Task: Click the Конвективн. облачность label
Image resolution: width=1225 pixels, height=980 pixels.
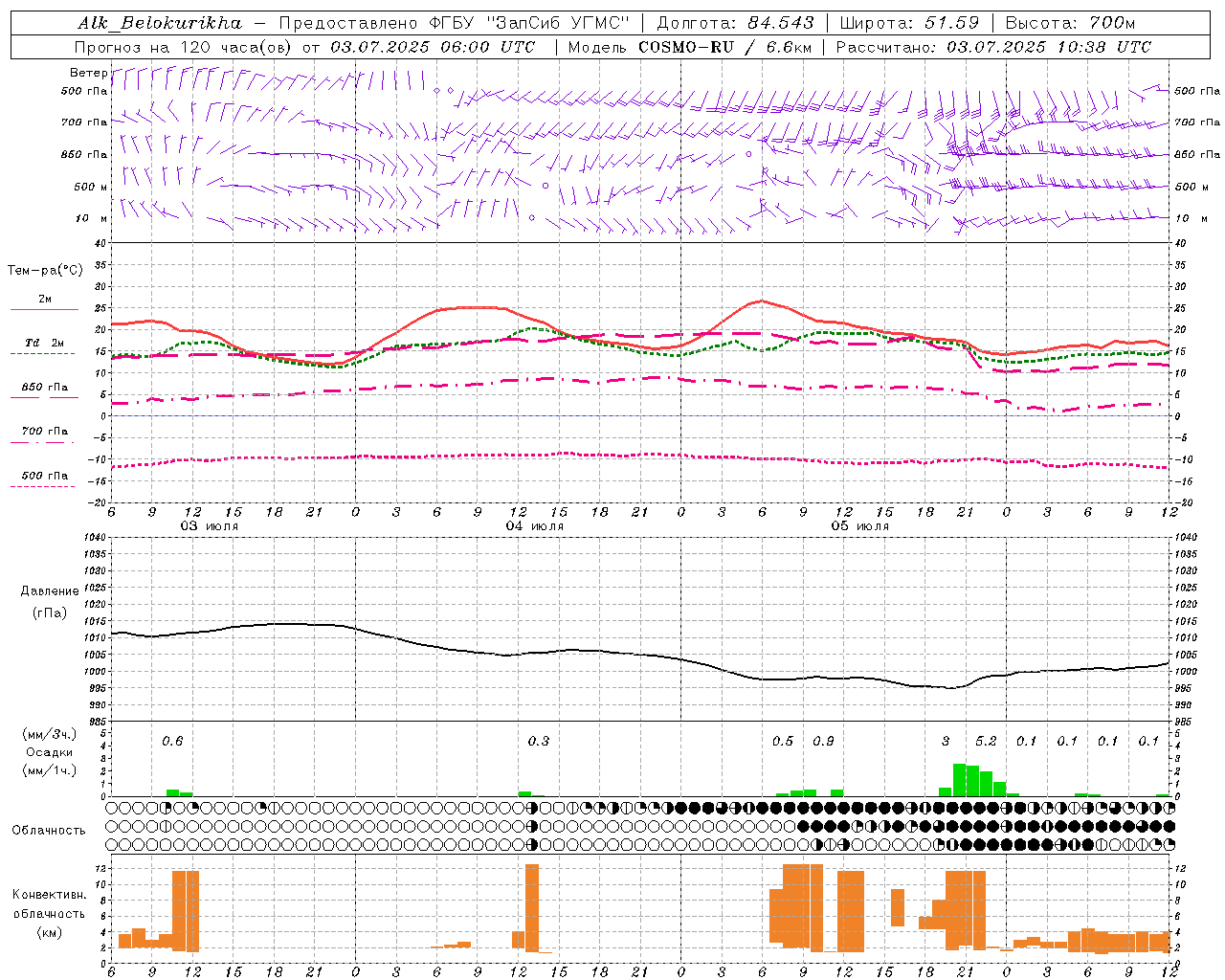Action: coord(50,903)
